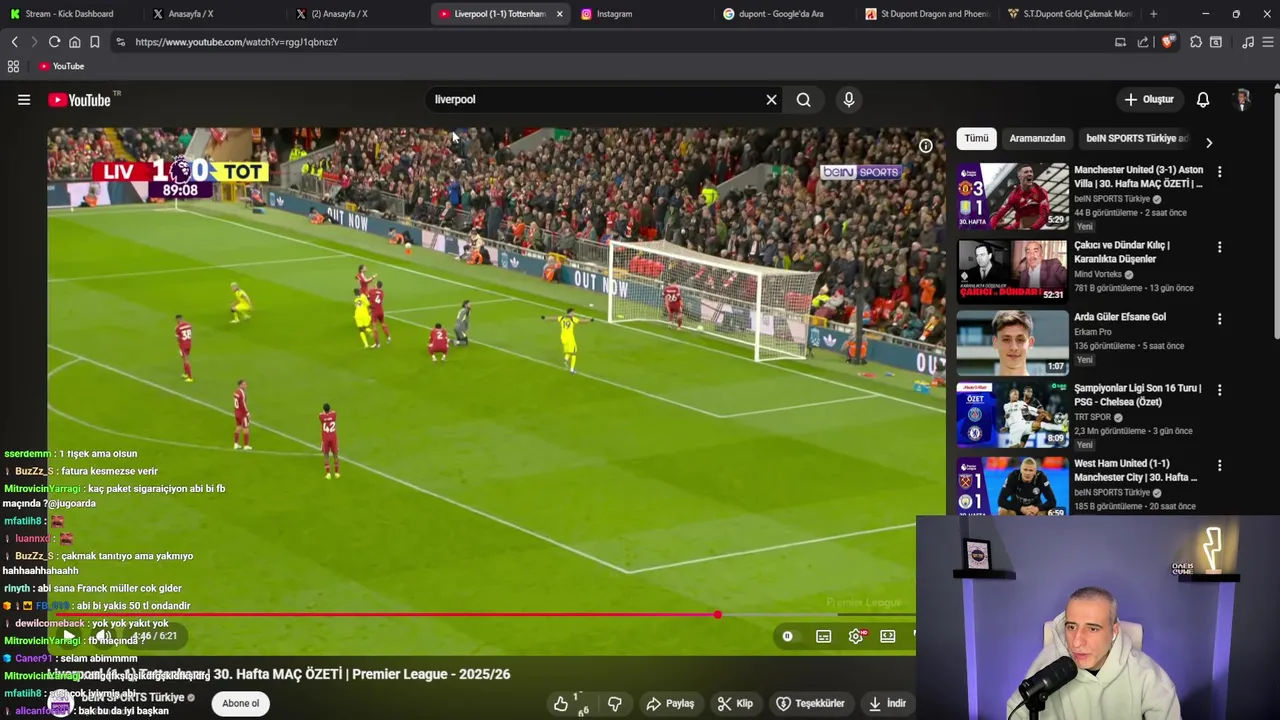
Task: Start voice search with microphone
Action: pos(849,100)
